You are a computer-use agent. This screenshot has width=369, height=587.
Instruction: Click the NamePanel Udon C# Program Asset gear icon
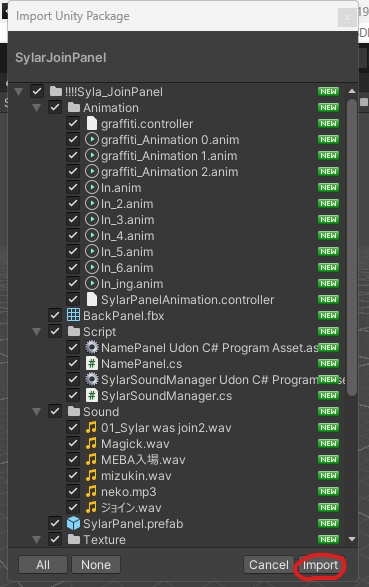tap(92, 348)
